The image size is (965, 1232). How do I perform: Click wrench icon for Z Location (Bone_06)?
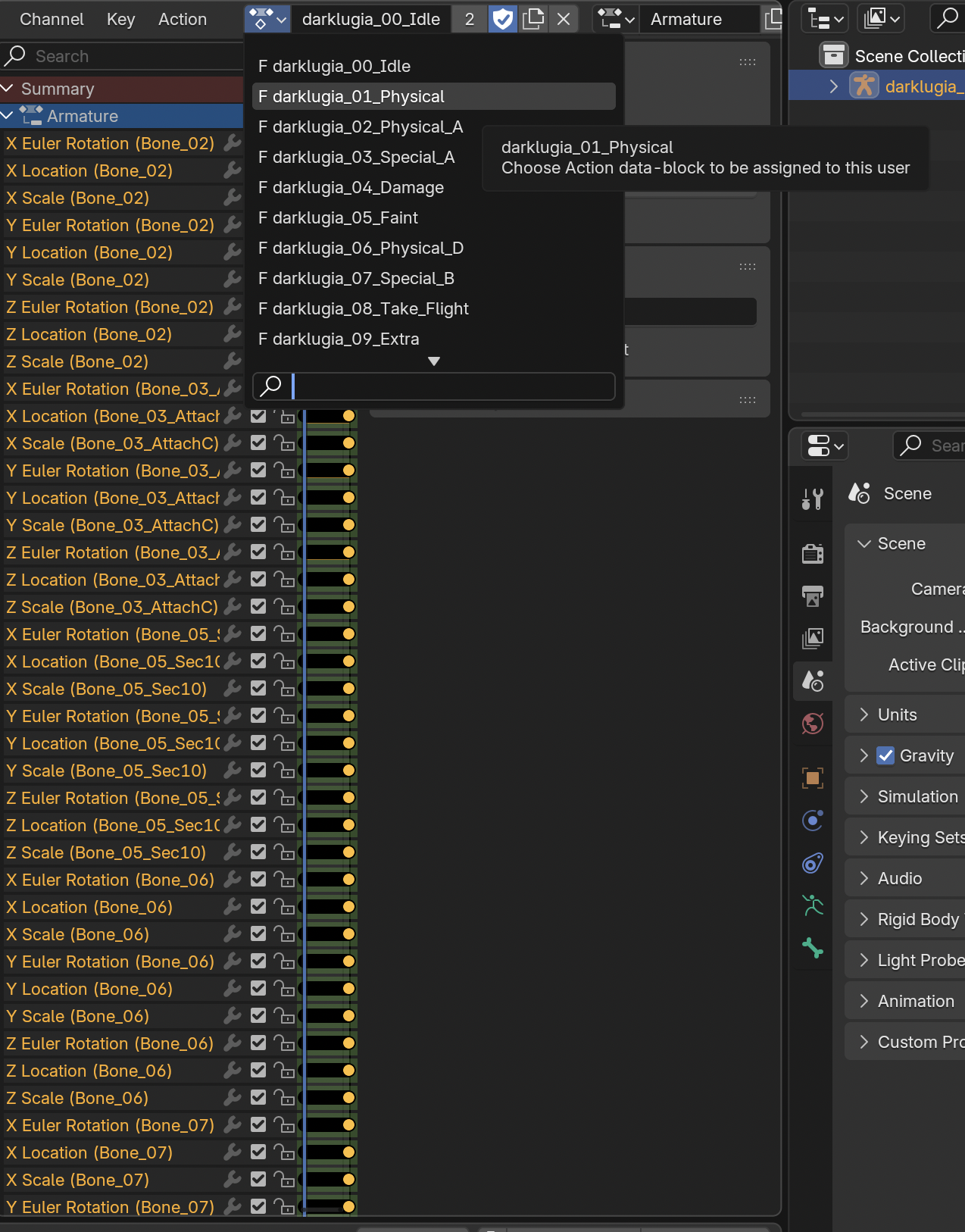233,1071
